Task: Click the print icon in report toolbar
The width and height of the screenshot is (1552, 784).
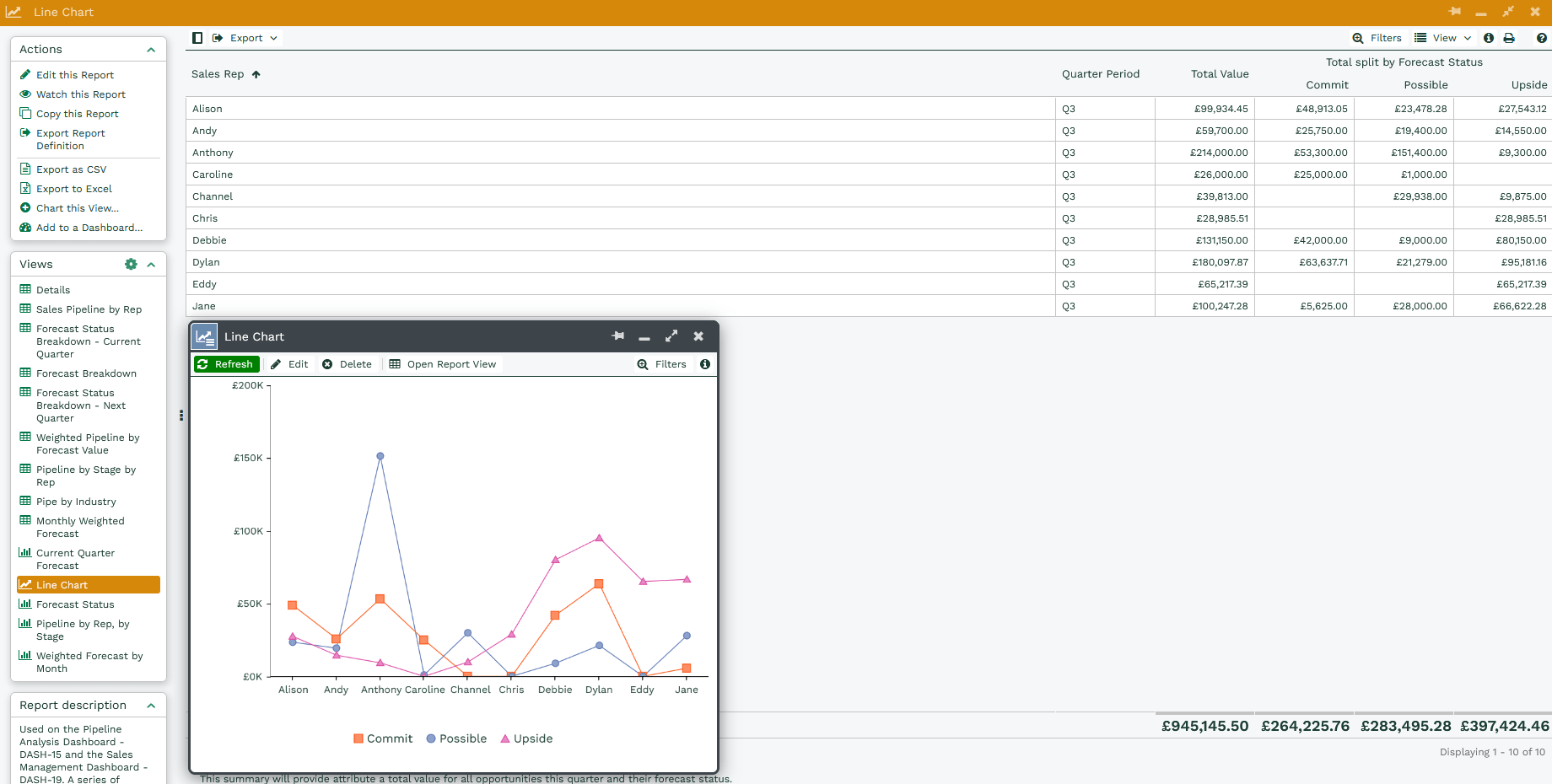Action: [1509, 38]
